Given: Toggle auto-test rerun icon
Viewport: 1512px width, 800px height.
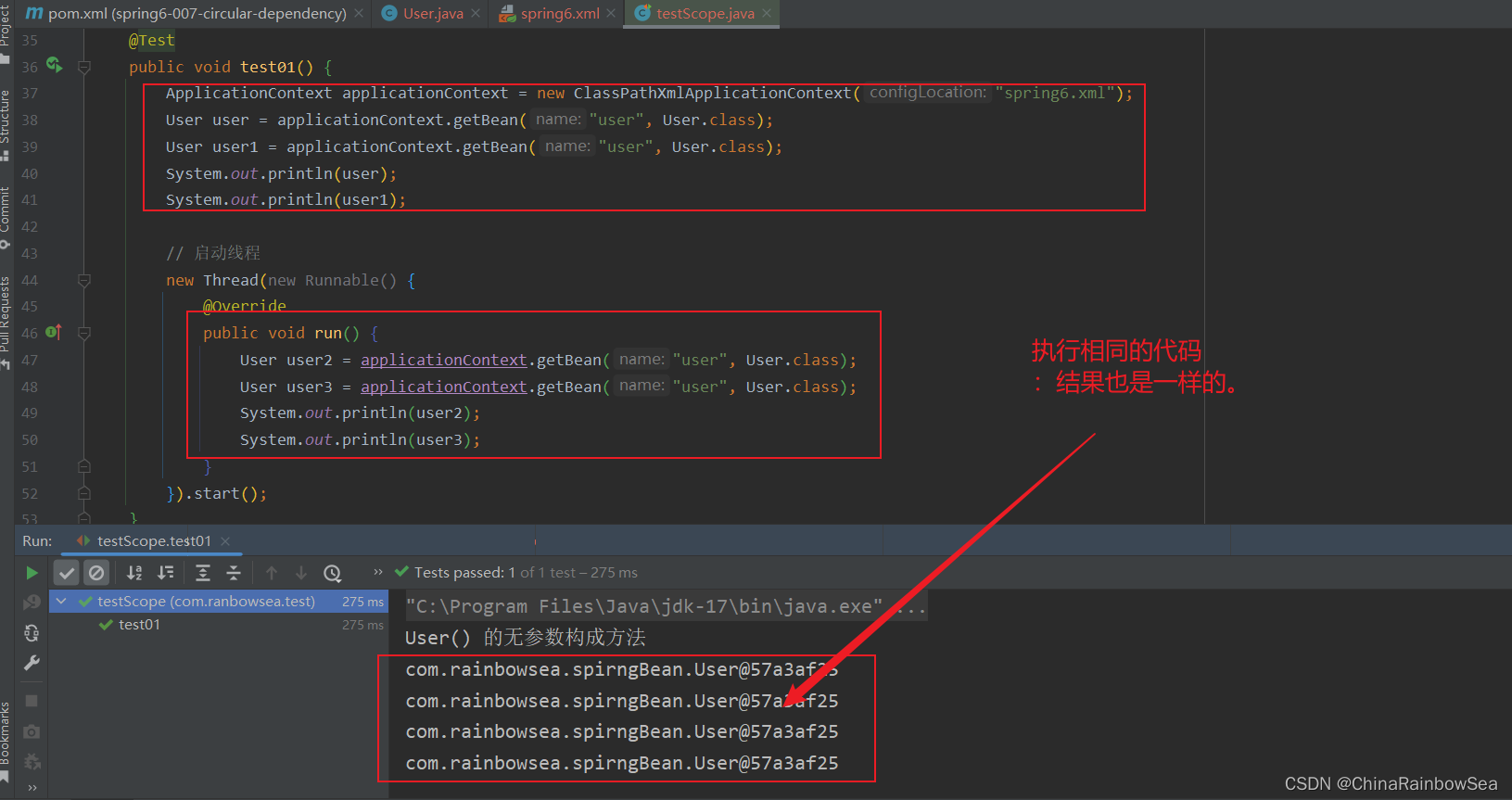Looking at the screenshot, I should tap(32, 633).
